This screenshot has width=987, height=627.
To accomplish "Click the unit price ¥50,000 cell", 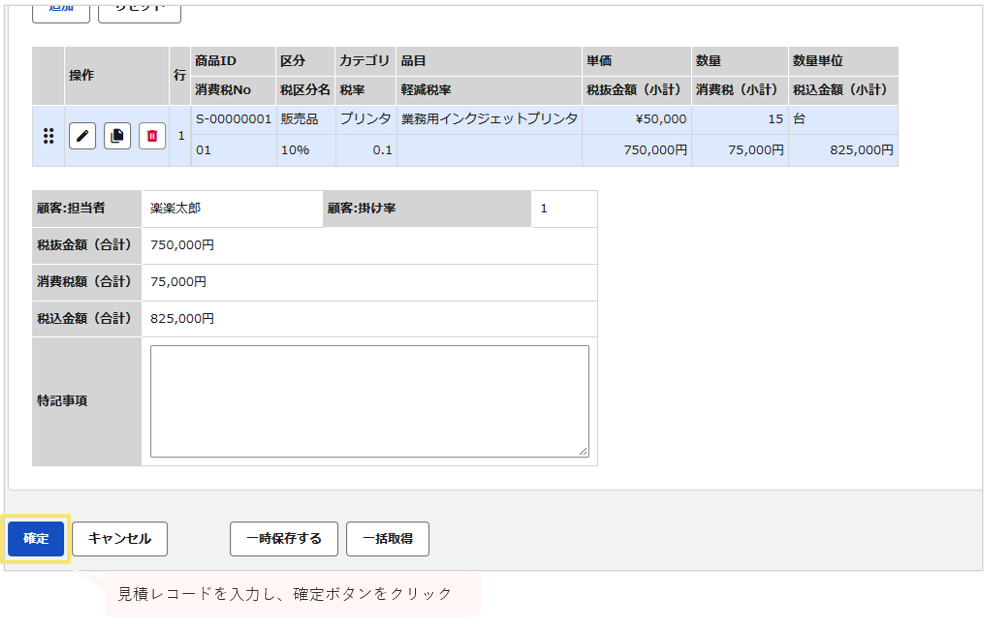I will (637, 120).
